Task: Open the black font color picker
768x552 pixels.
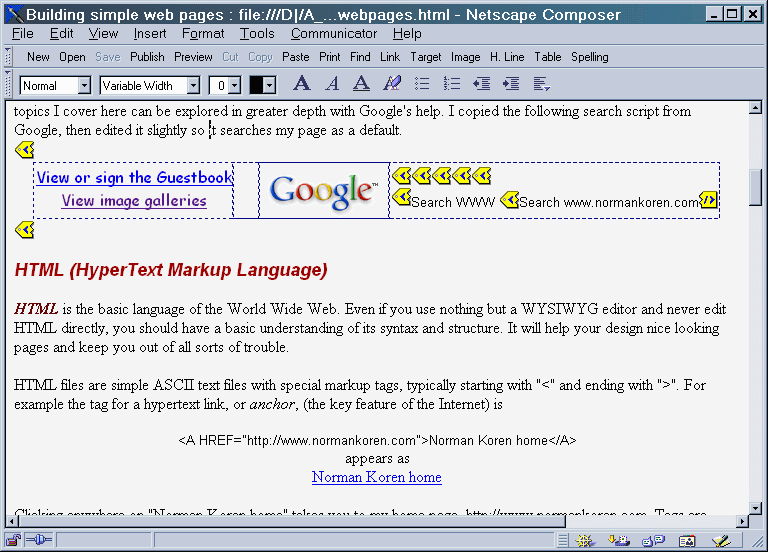Action: (263, 85)
